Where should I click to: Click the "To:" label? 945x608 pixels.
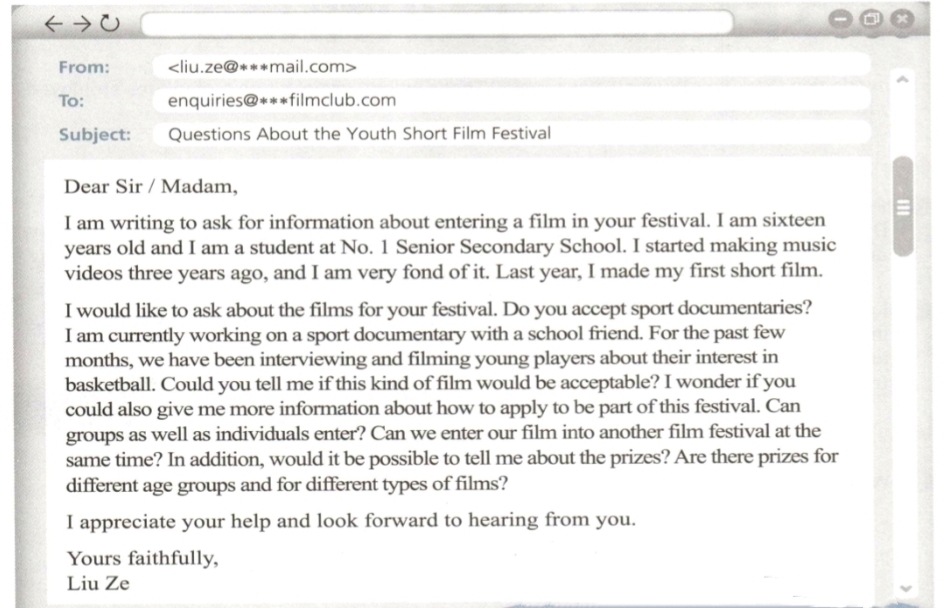(x=72, y=100)
